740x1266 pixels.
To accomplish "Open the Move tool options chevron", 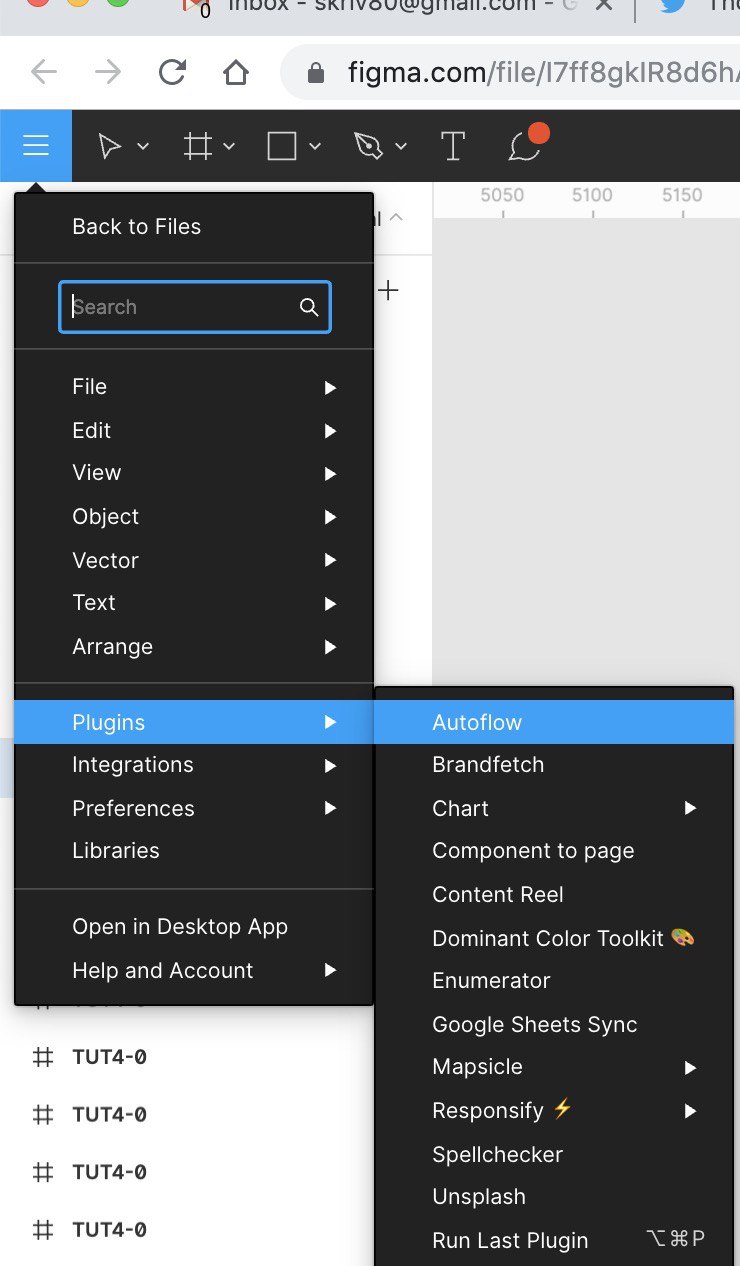I will click(142, 147).
